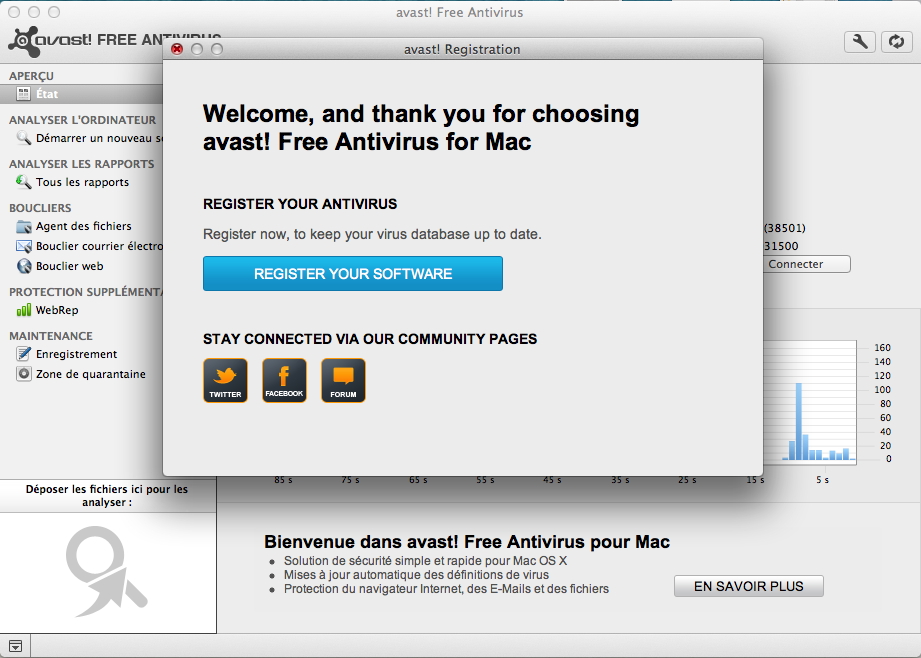Click the EN SAVOIR PLUS button
The width and height of the screenshot is (921, 658).
coord(749,586)
